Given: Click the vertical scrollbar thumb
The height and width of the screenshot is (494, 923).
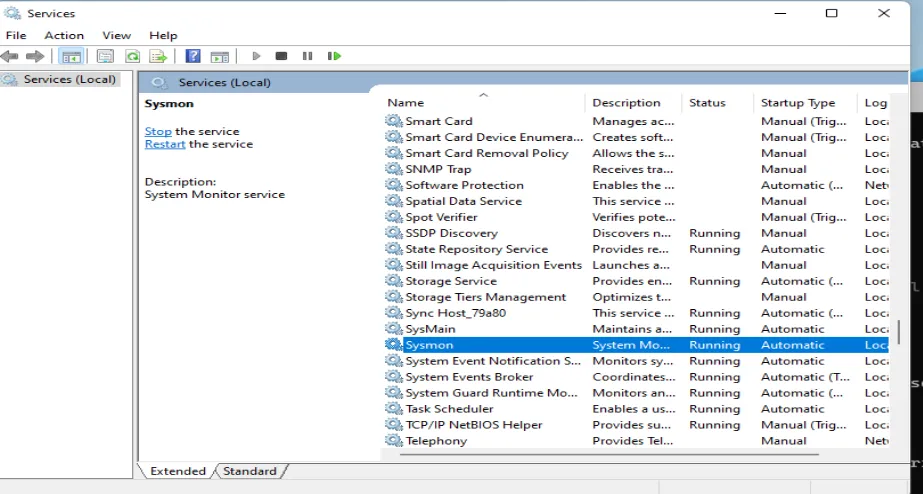Looking at the screenshot, I should [x=898, y=331].
